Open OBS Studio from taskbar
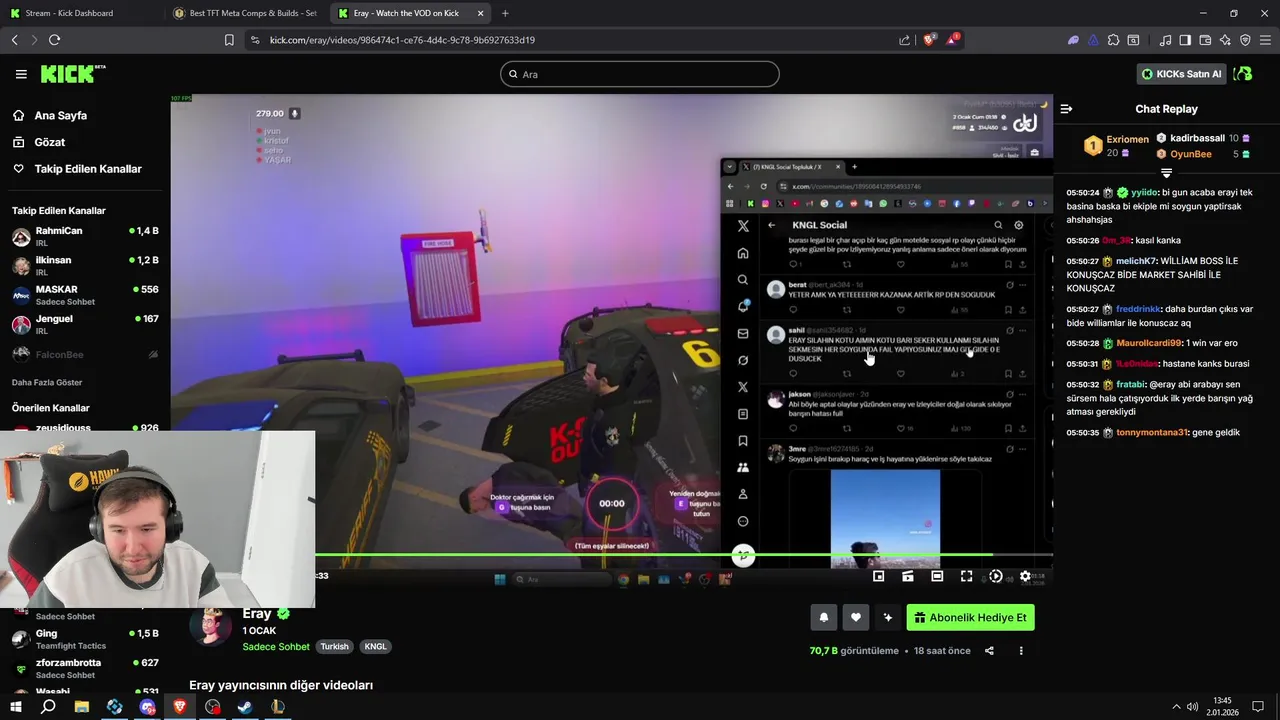This screenshot has height=720, width=1280. [213, 707]
